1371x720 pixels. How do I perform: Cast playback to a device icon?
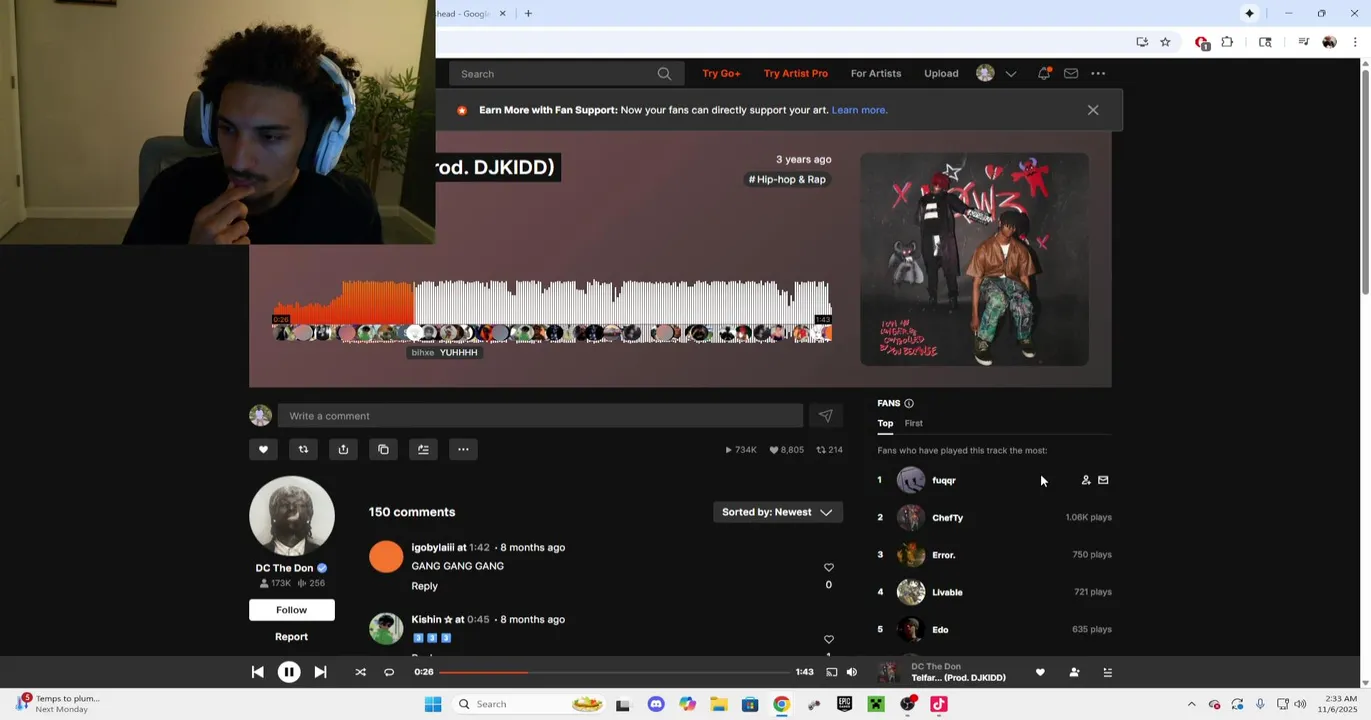pyautogui.click(x=831, y=673)
